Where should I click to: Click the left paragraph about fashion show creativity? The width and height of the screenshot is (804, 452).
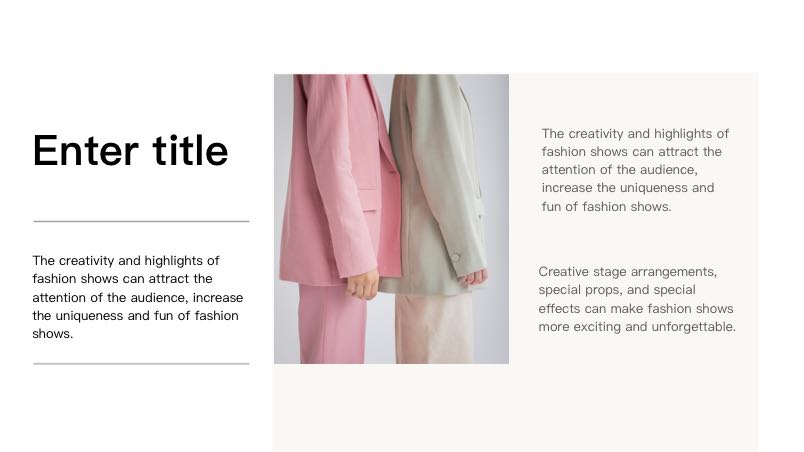pos(137,297)
